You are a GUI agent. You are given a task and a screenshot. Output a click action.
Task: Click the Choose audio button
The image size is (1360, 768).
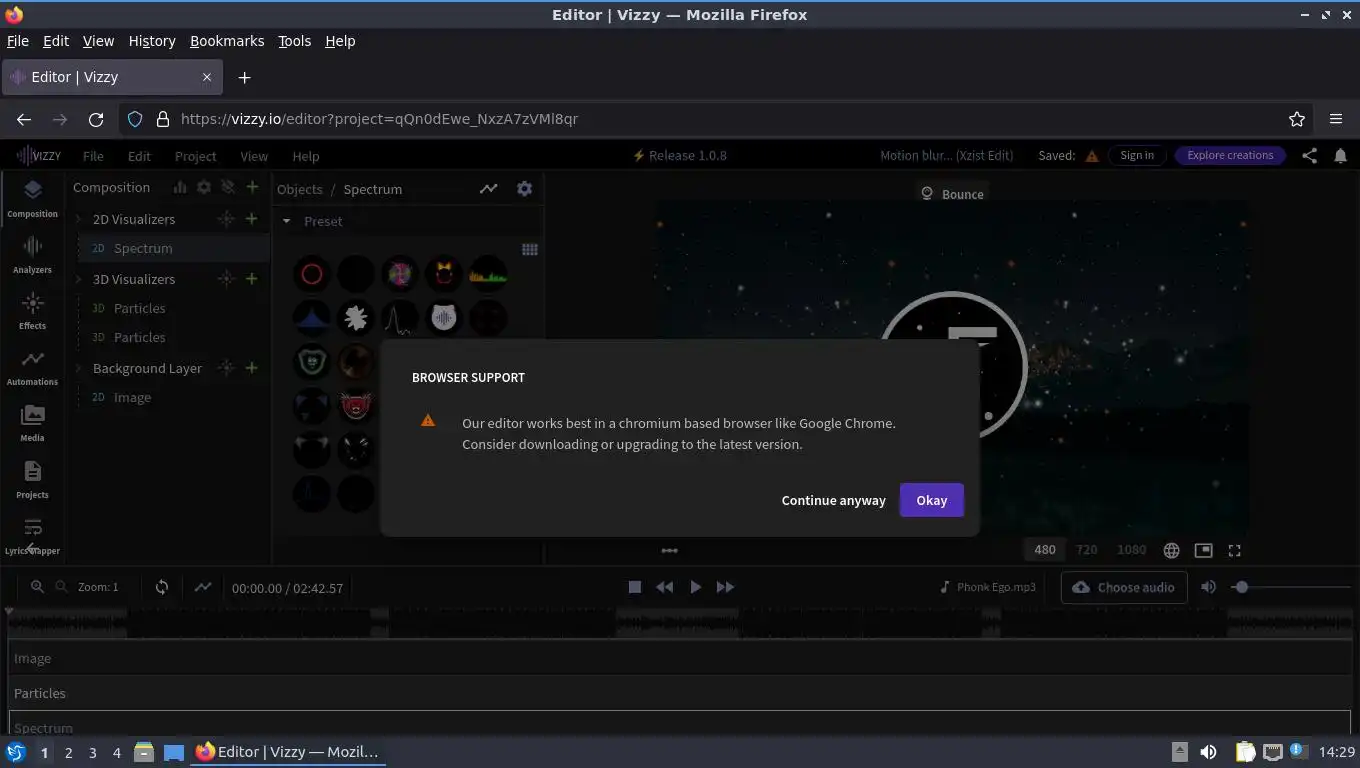tap(1124, 587)
